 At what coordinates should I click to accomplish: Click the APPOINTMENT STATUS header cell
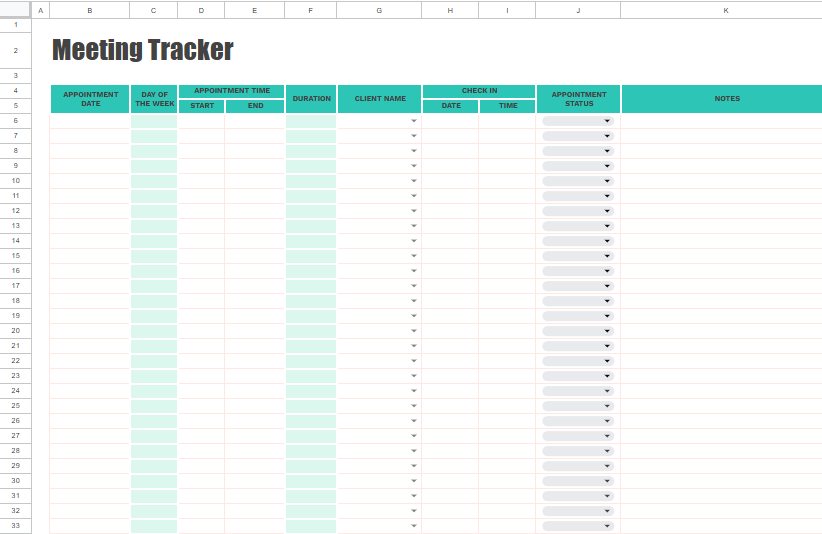click(x=579, y=99)
